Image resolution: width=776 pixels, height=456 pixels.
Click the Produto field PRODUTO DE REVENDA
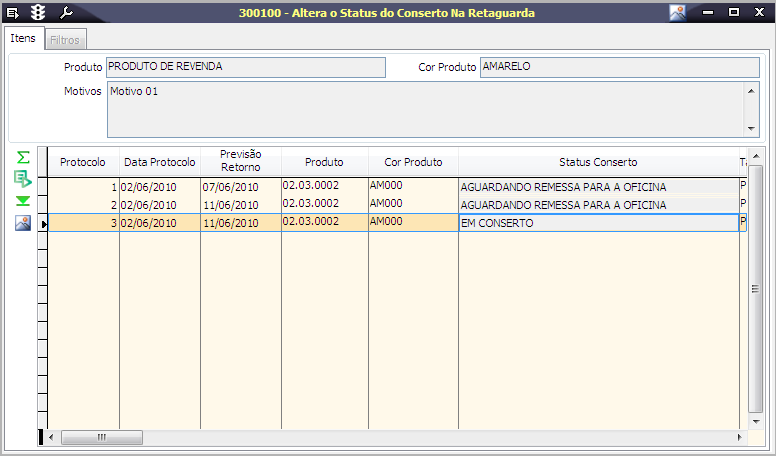point(246,67)
